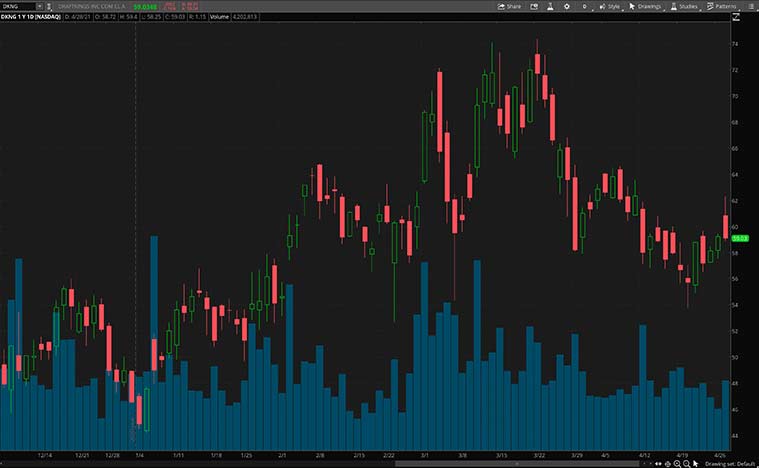Viewport: 759px width, 468px height.
Task: Expand the symbol selector dropdown arrow
Action: pos(40,6)
